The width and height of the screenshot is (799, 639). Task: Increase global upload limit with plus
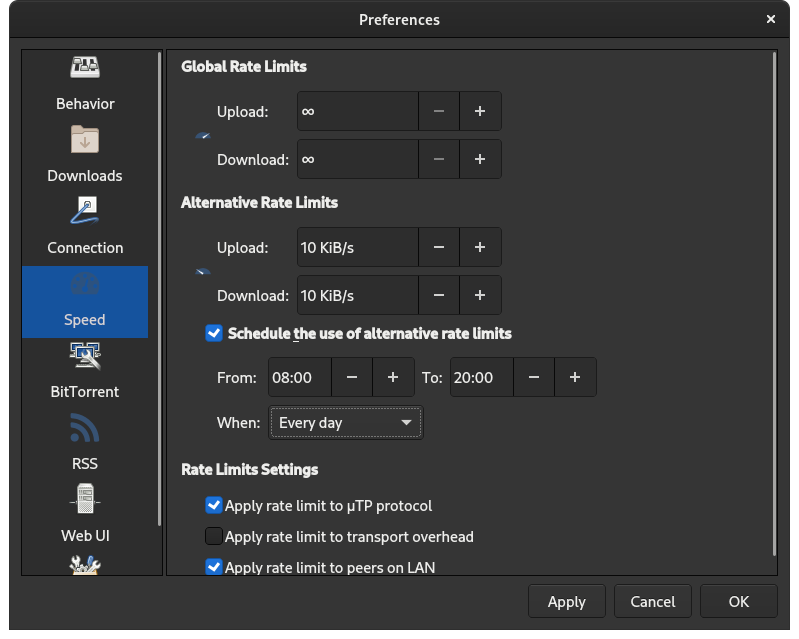coord(480,111)
